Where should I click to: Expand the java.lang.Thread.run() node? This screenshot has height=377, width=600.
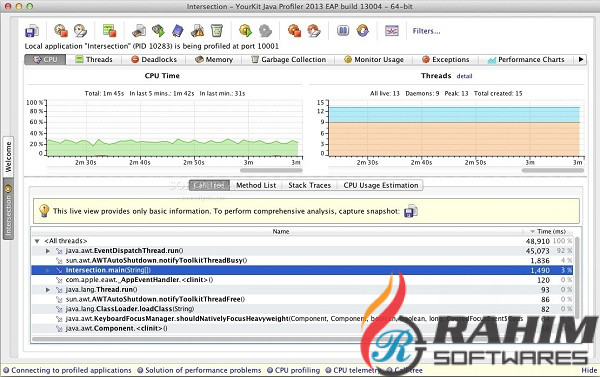pos(48,290)
